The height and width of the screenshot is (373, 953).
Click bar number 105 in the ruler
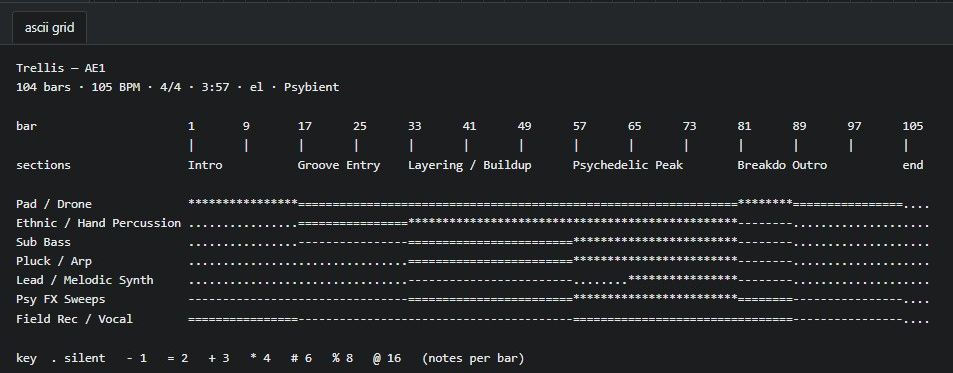coord(913,126)
